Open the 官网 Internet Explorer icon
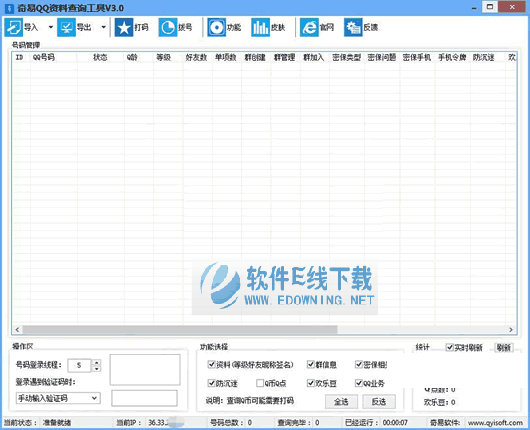Viewport: 530px width, 430px height. pos(309,27)
